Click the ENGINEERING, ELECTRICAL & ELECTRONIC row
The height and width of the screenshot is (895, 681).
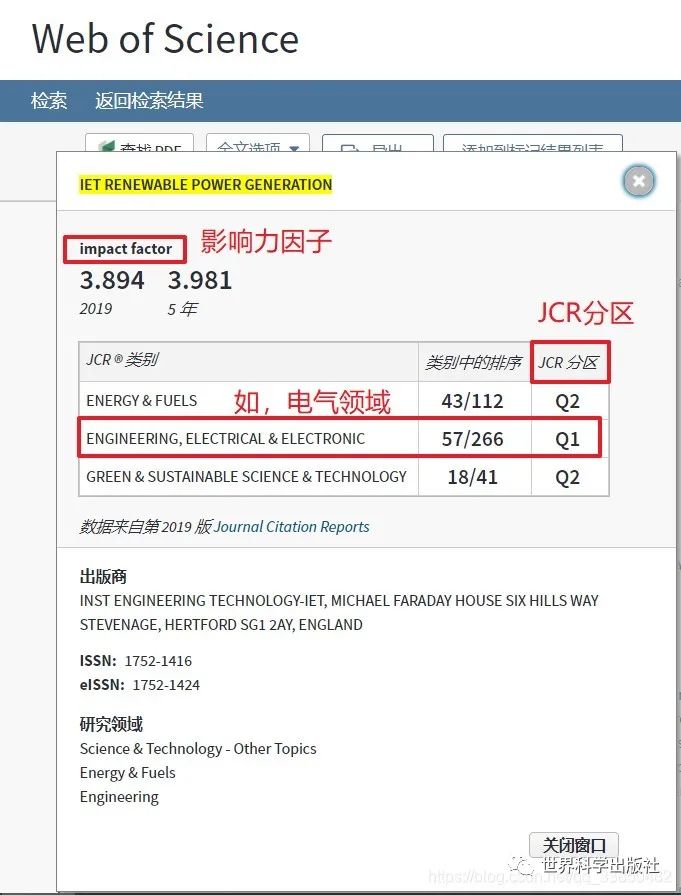click(344, 438)
